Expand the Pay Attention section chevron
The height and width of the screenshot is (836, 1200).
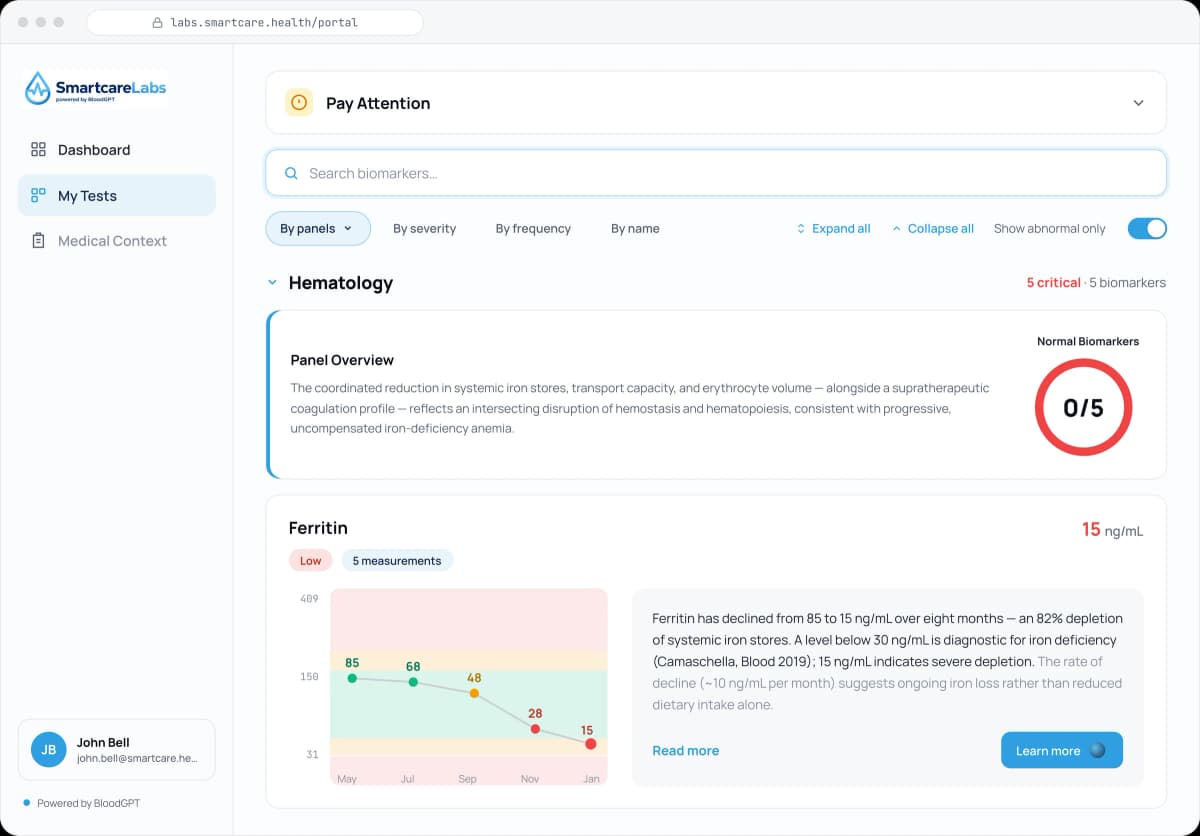[1138, 103]
